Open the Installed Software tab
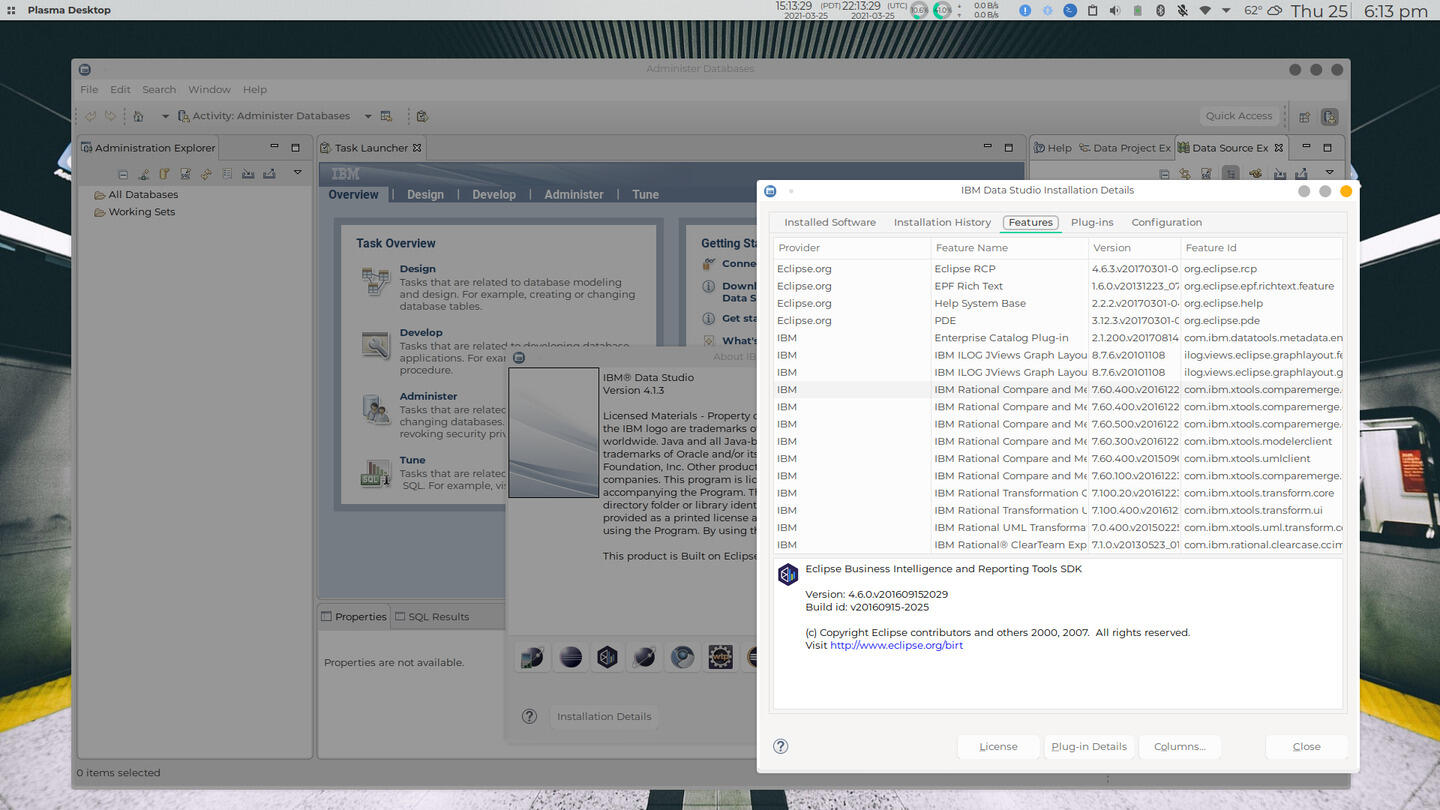The image size is (1440, 810). [x=829, y=222]
